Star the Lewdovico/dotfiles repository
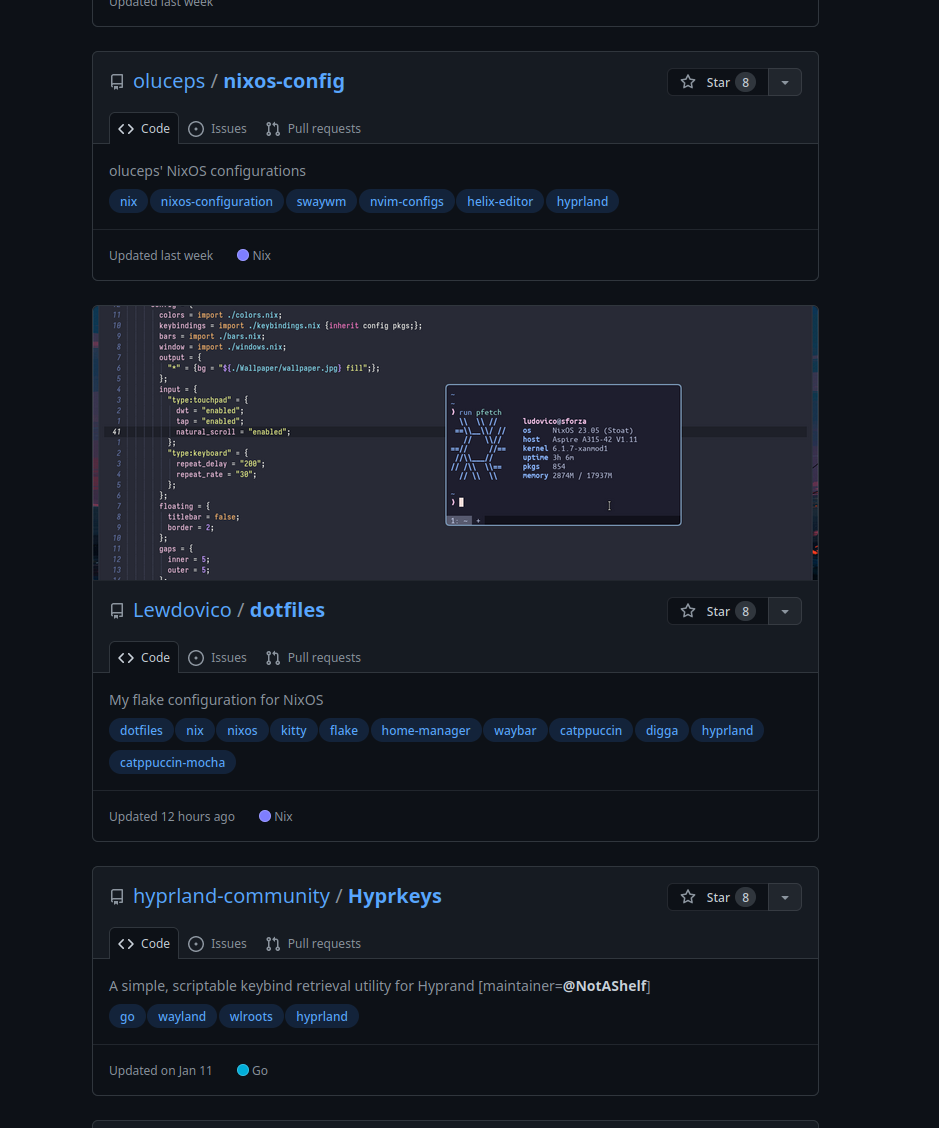The image size is (939, 1128). click(x=717, y=610)
